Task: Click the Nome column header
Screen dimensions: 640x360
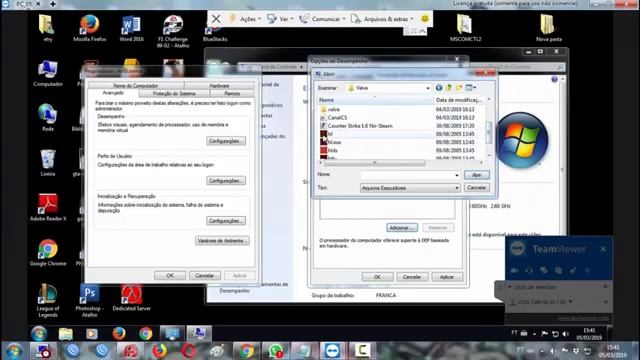Action: (375, 100)
